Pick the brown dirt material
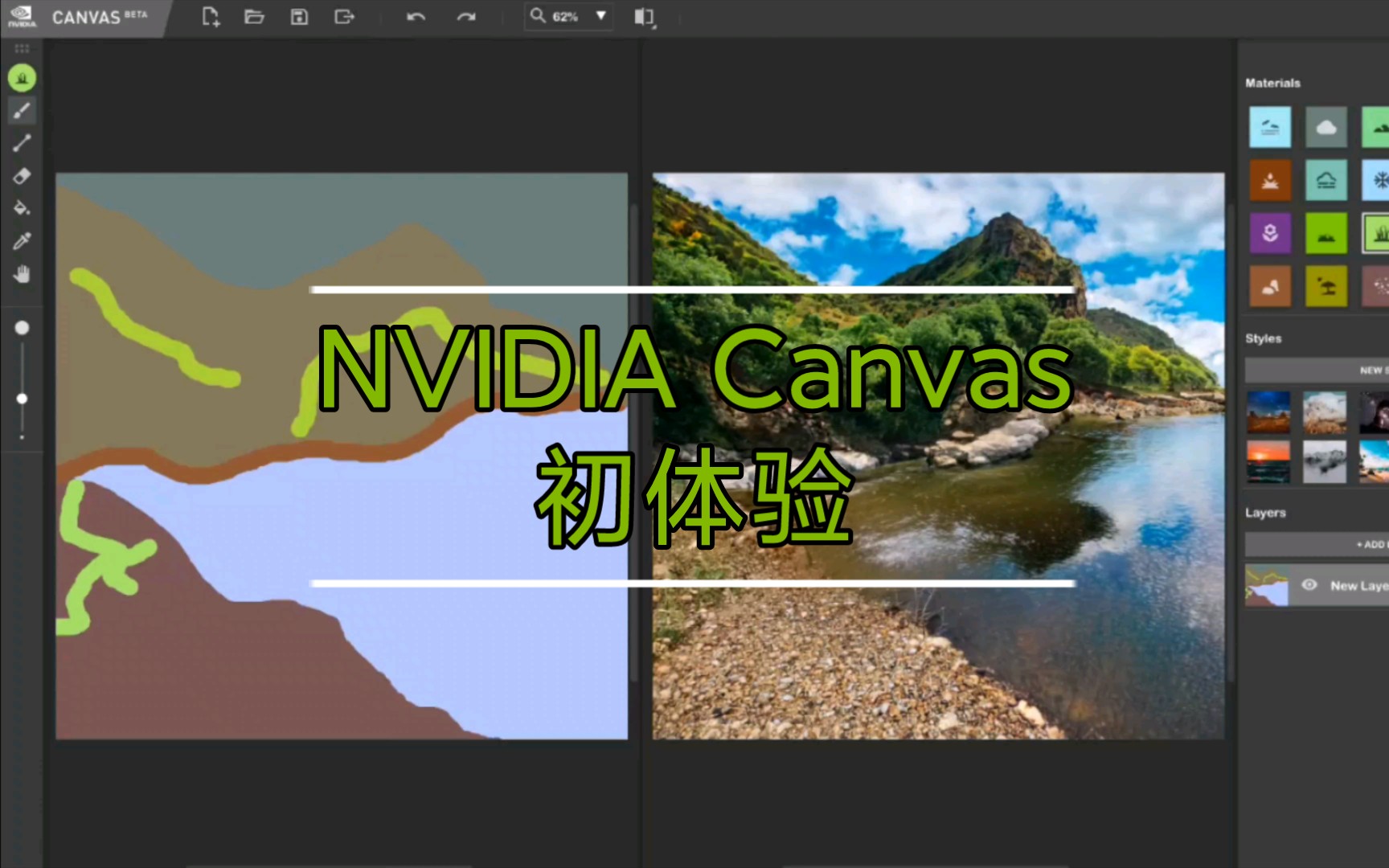 pyautogui.click(x=1270, y=180)
